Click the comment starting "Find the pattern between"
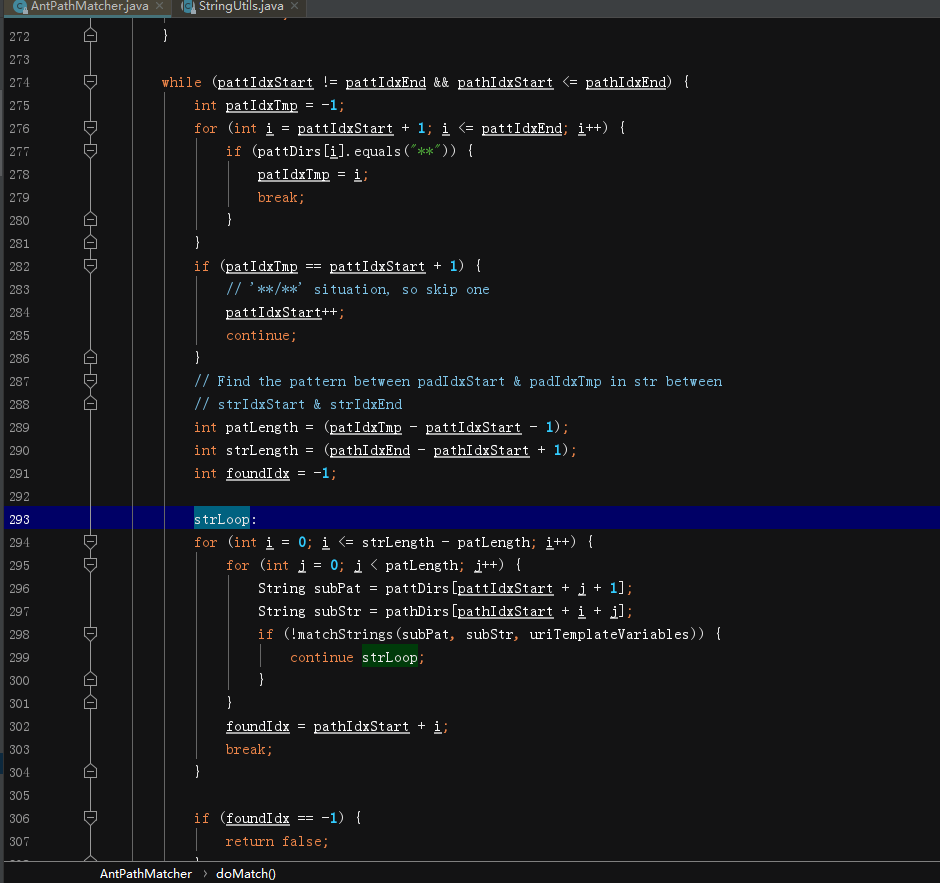 tap(458, 381)
